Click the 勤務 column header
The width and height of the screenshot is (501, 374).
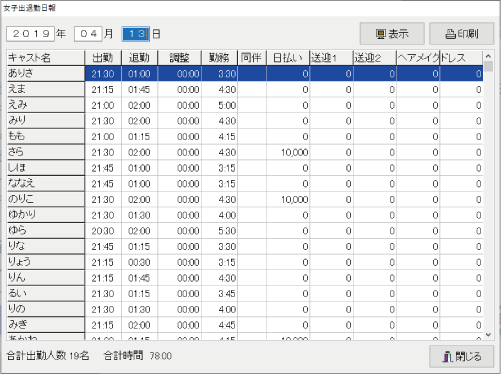pos(219,58)
